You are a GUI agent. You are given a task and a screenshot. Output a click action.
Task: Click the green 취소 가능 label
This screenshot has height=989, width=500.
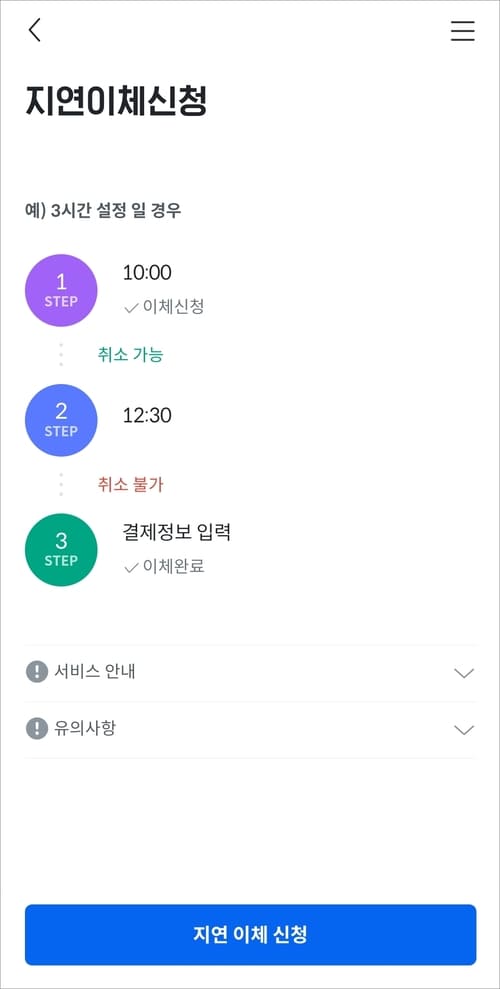131,354
